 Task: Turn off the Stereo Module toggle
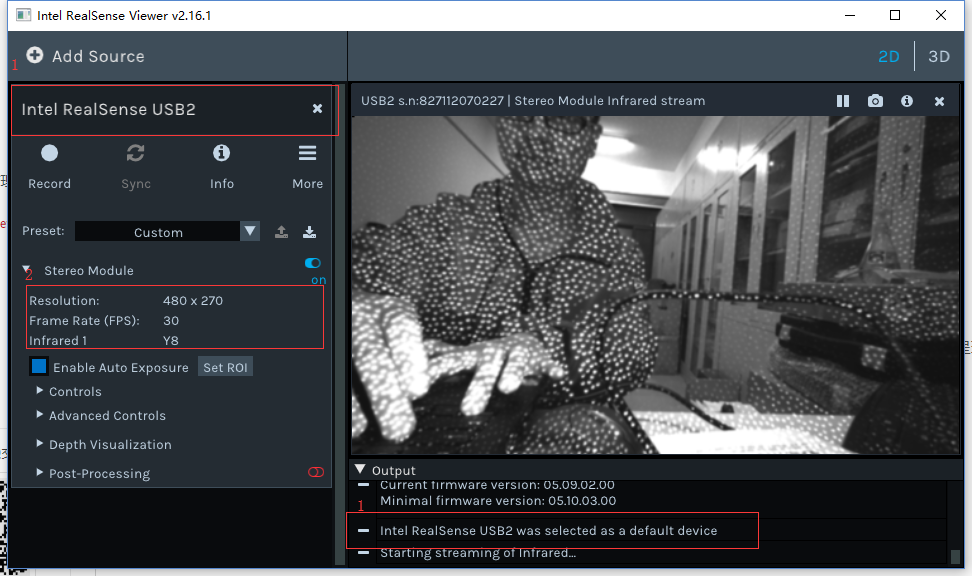point(312,263)
